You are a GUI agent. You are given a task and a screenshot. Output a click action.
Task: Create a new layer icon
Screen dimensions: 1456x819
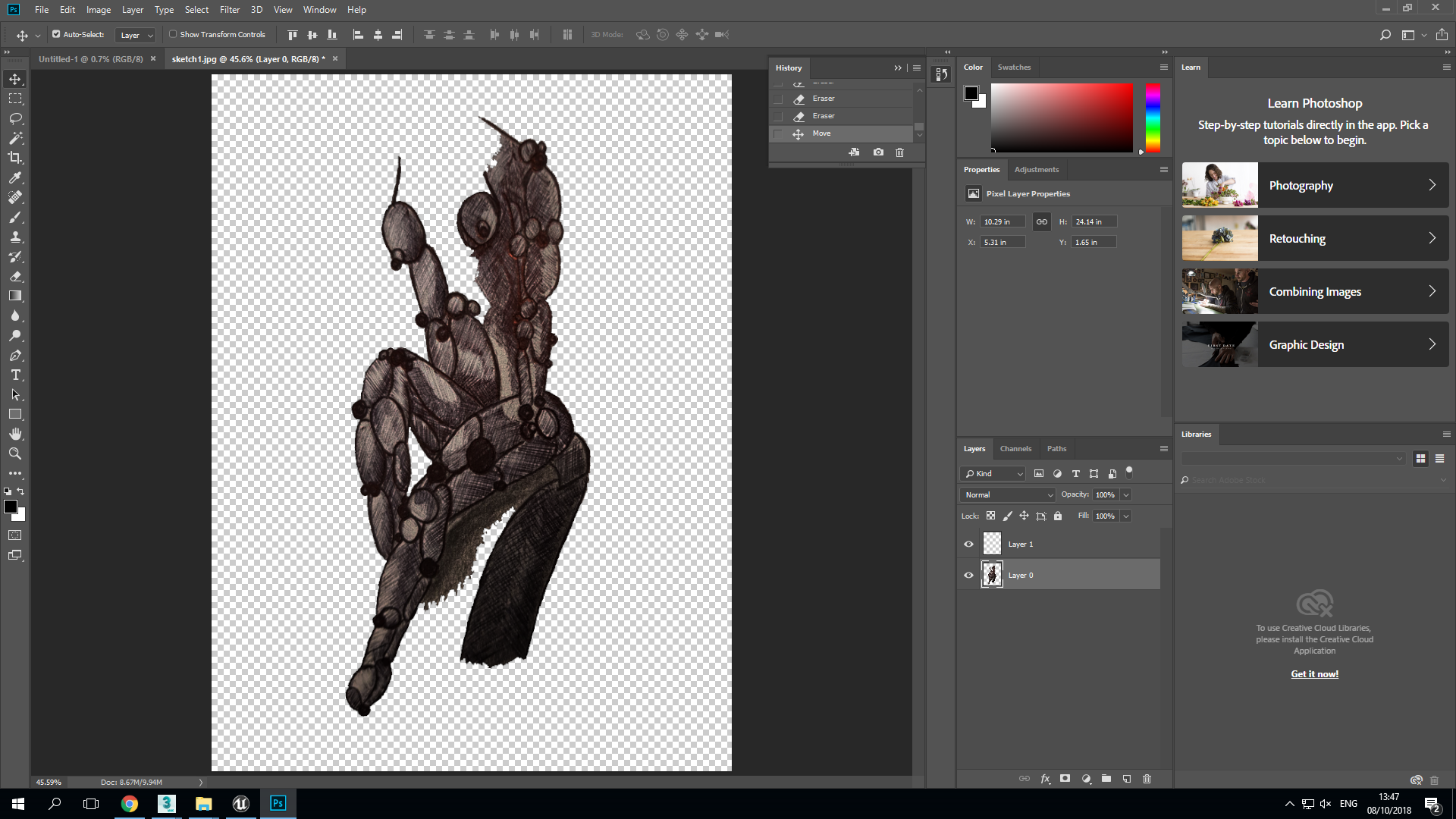click(1127, 779)
